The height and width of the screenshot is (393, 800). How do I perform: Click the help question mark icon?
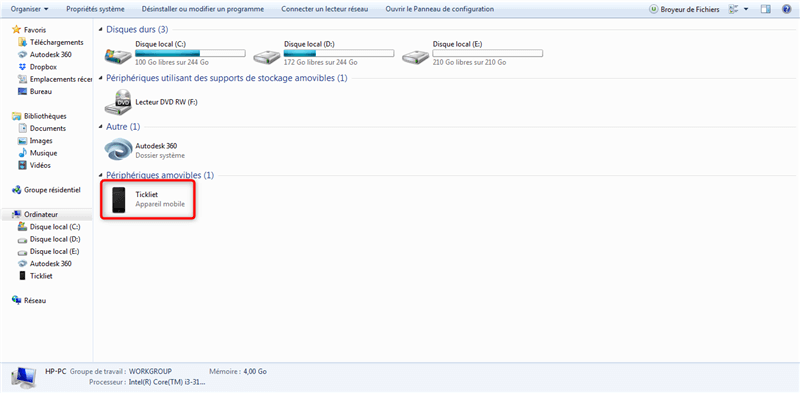pyautogui.click(x=786, y=9)
